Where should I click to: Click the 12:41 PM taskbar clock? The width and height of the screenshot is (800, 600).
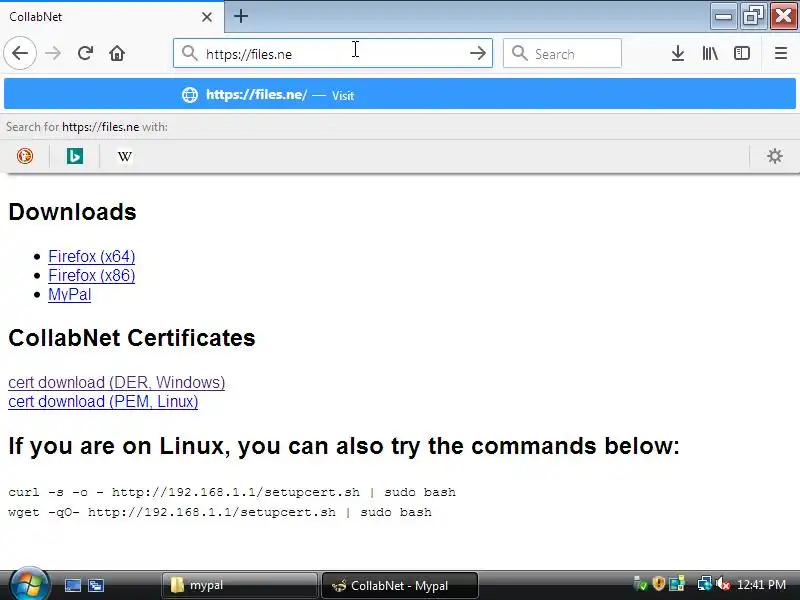pyautogui.click(x=761, y=585)
